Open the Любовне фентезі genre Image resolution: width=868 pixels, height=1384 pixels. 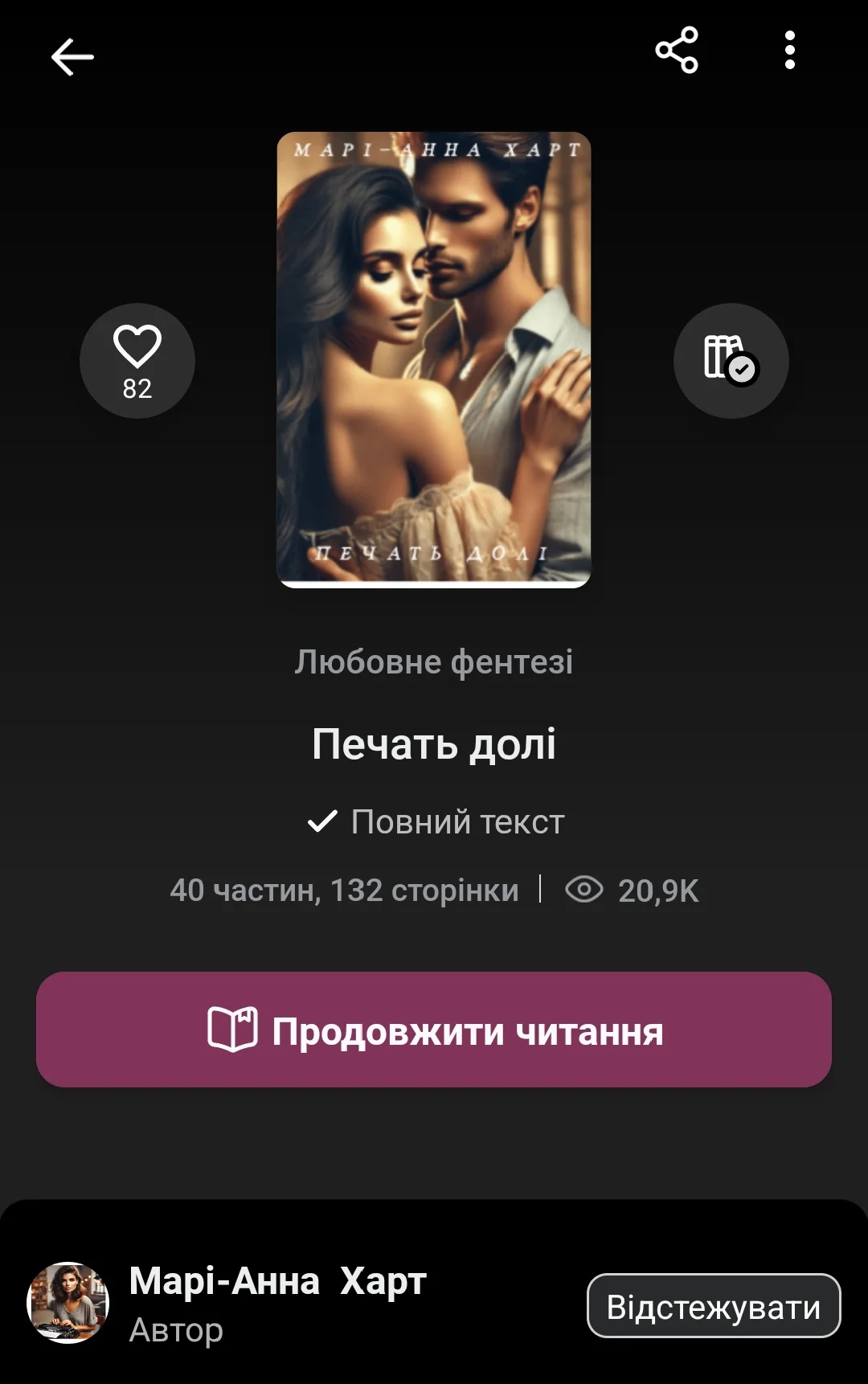pyautogui.click(x=434, y=662)
